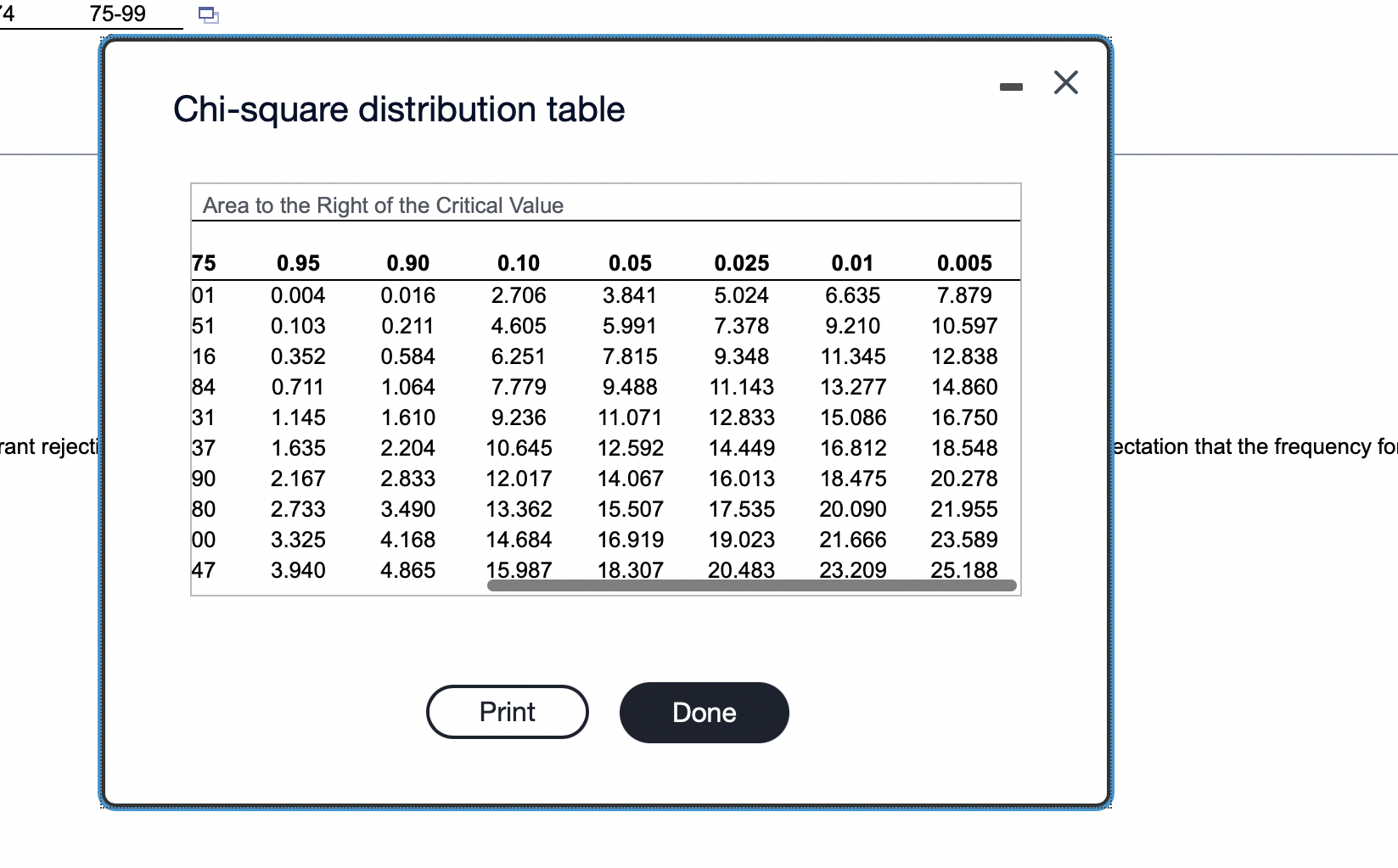Click the value 20.278

click(964, 479)
